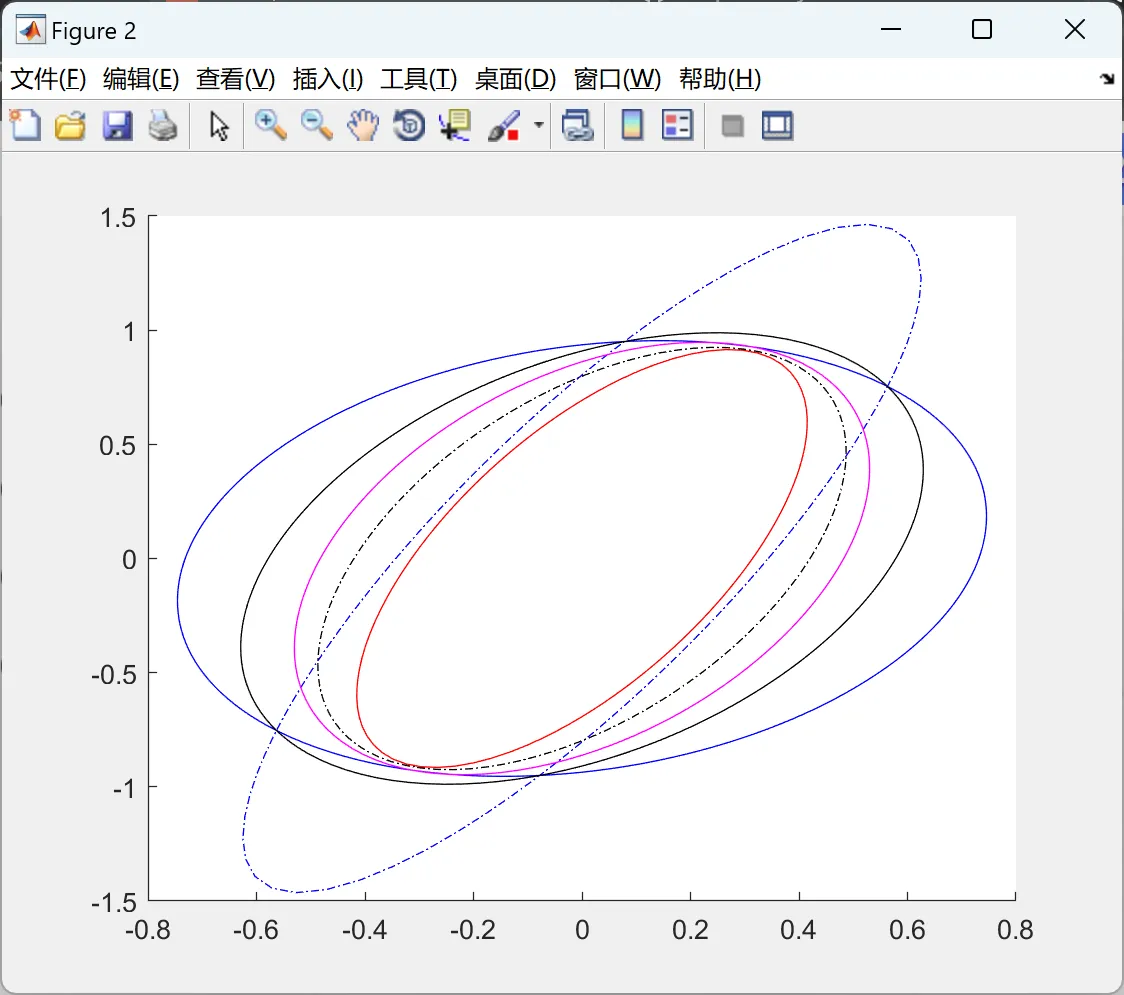Enable the Pan hand tool
Screen dimensions: 1124x995
coord(363,125)
